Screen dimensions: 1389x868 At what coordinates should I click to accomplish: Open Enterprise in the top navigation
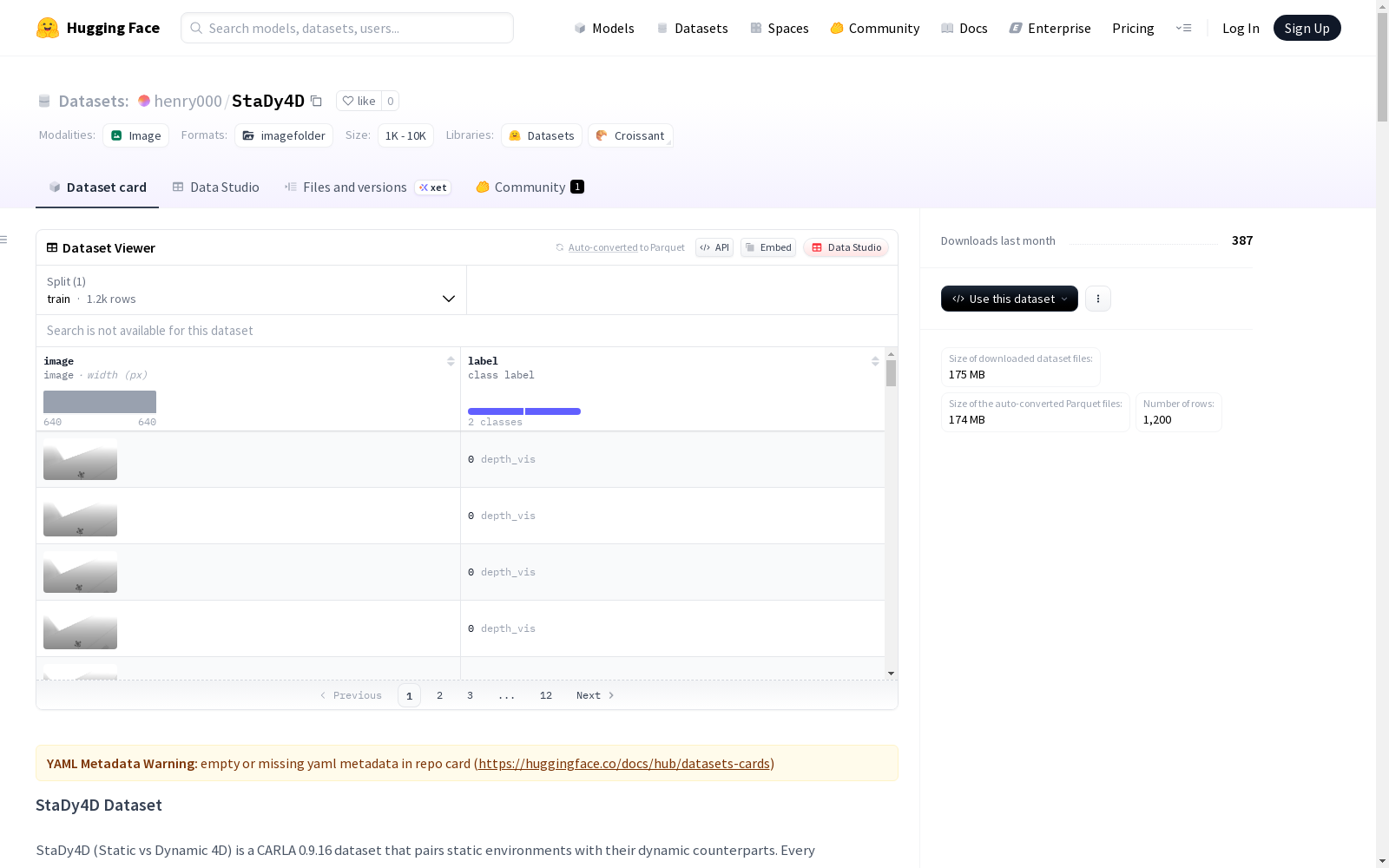[1050, 28]
